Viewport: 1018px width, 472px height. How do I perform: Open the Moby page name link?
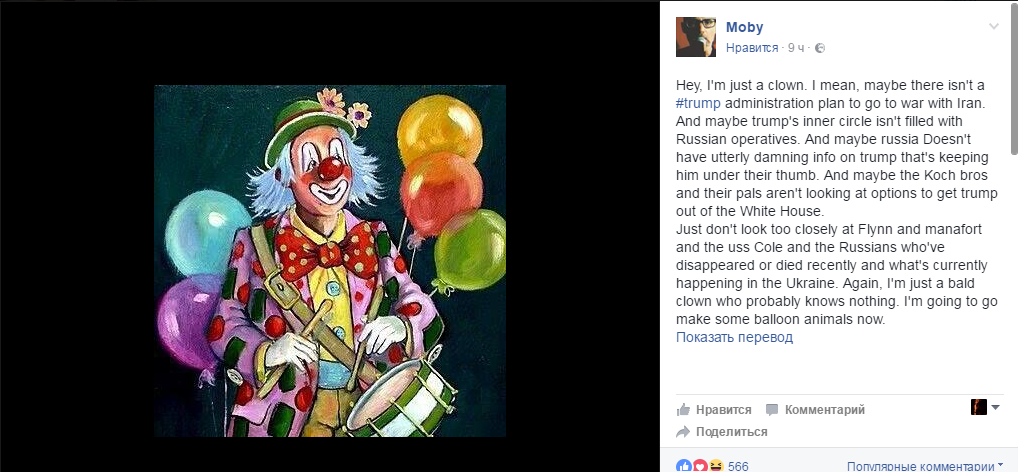743,28
